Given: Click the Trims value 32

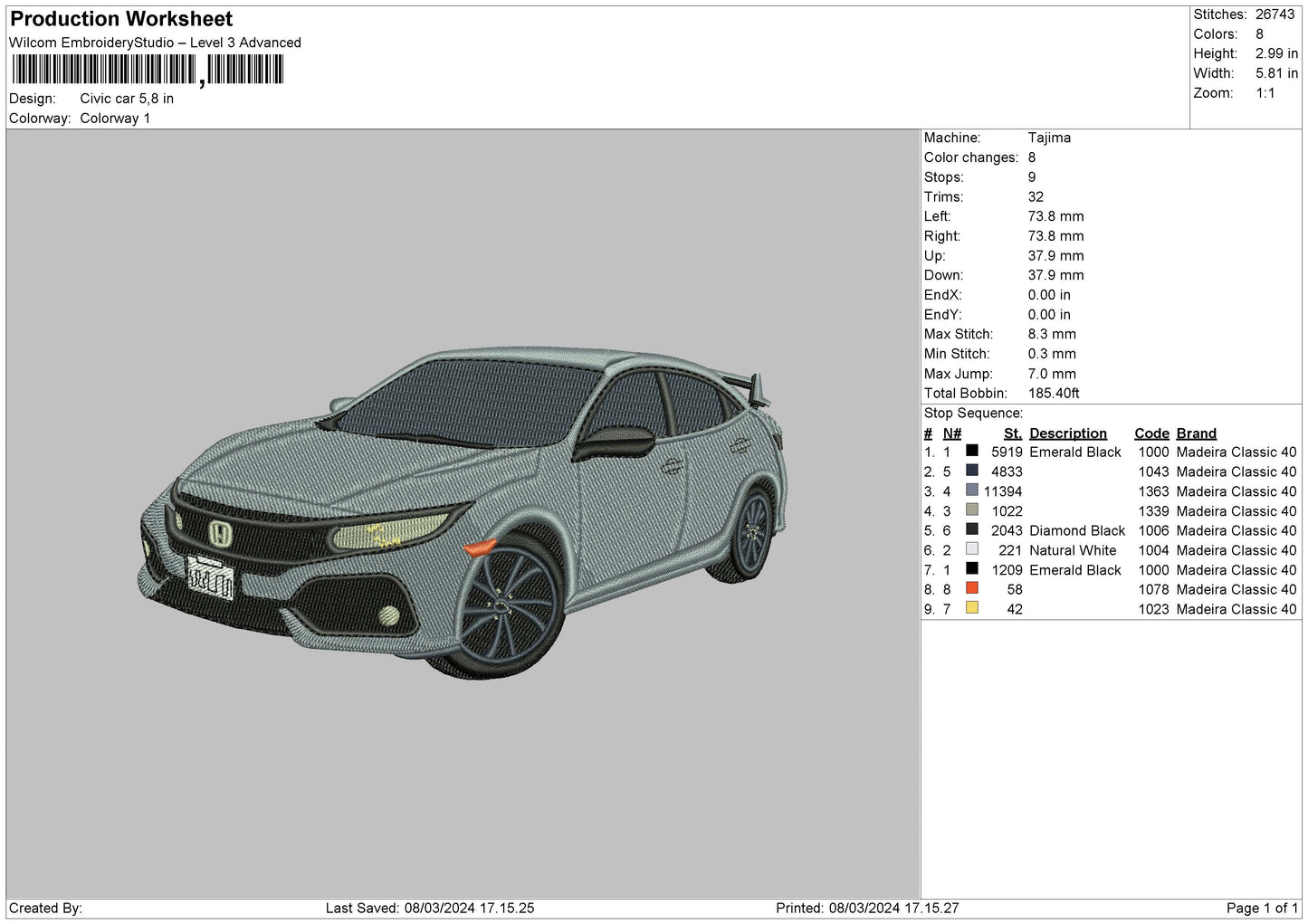Looking at the screenshot, I should [x=1036, y=196].
